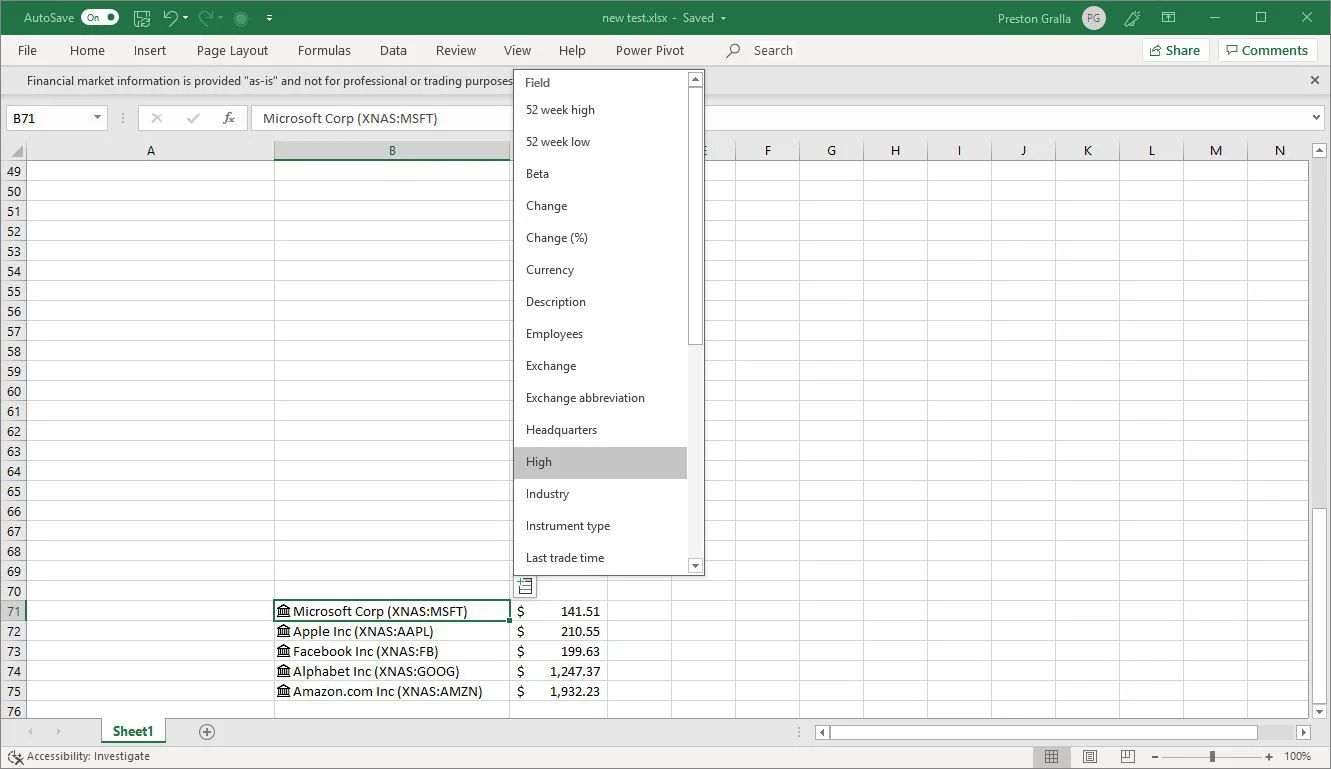Click the Insert Function fx icon
Viewport: 1331px width, 769px height.
(x=229, y=118)
